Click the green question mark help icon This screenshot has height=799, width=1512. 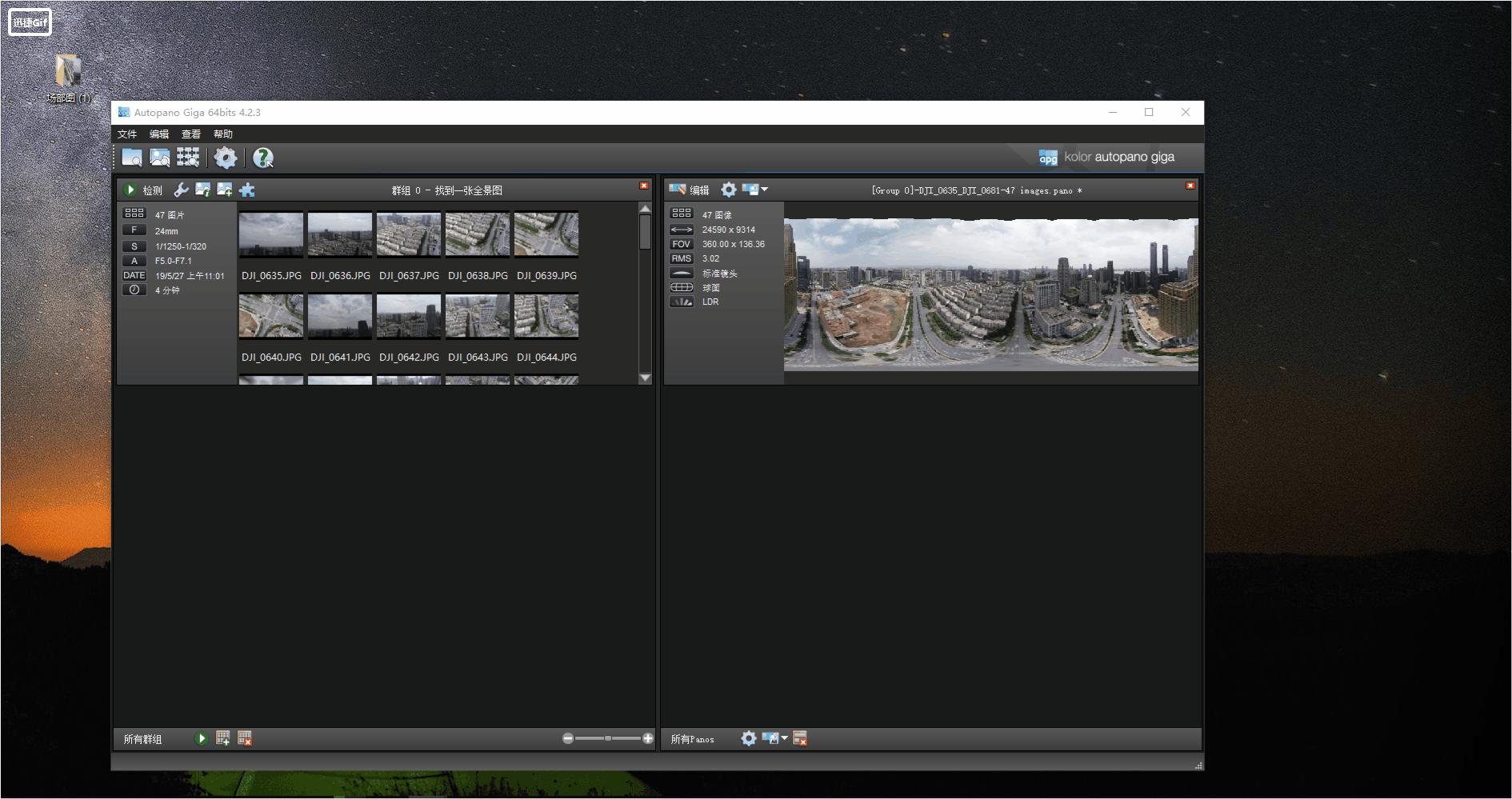(262, 158)
